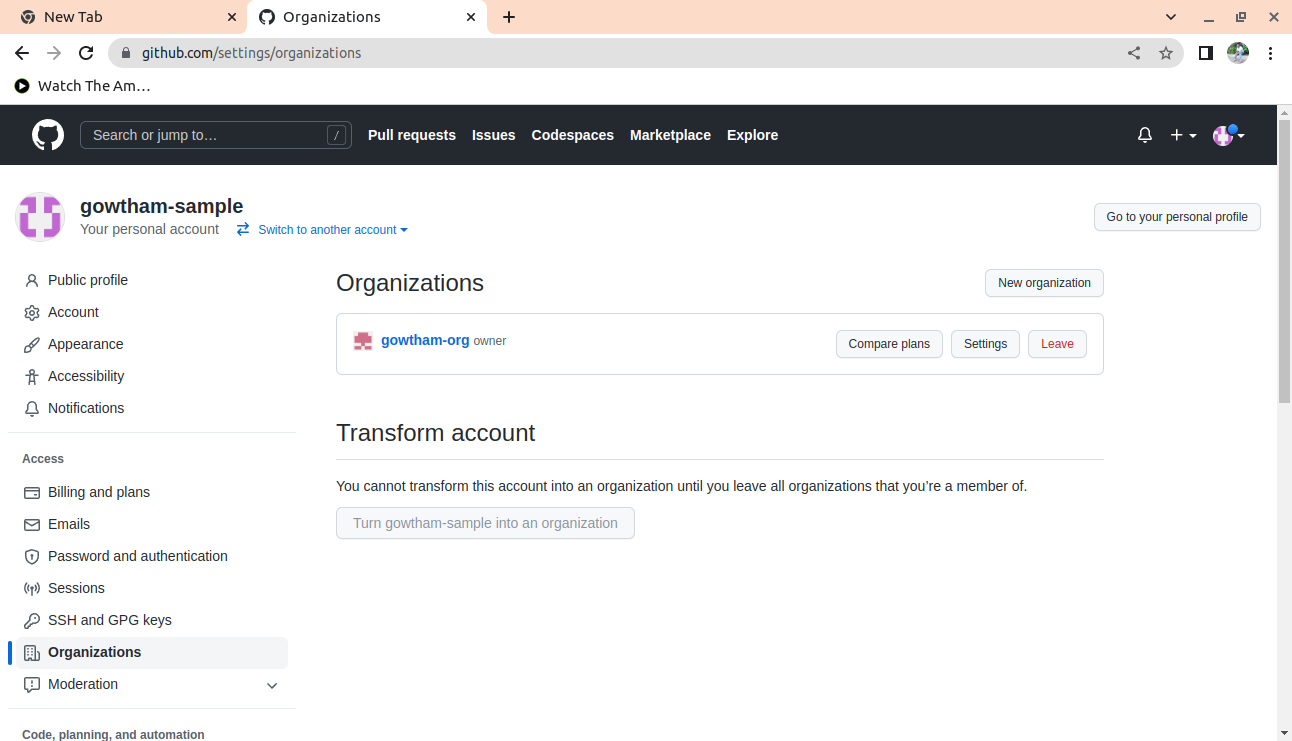
Task: Click the gowtham-org organization avatar
Action: pyautogui.click(x=363, y=341)
